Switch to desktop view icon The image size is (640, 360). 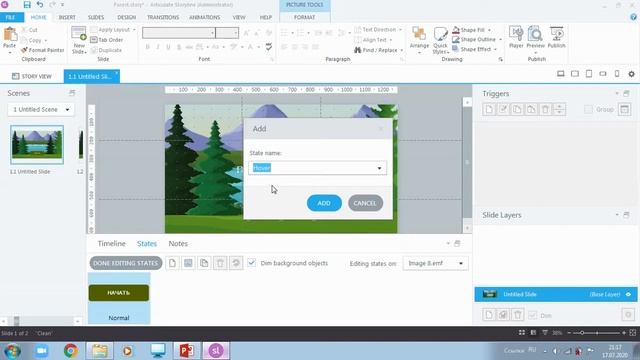(x=561, y=74)
